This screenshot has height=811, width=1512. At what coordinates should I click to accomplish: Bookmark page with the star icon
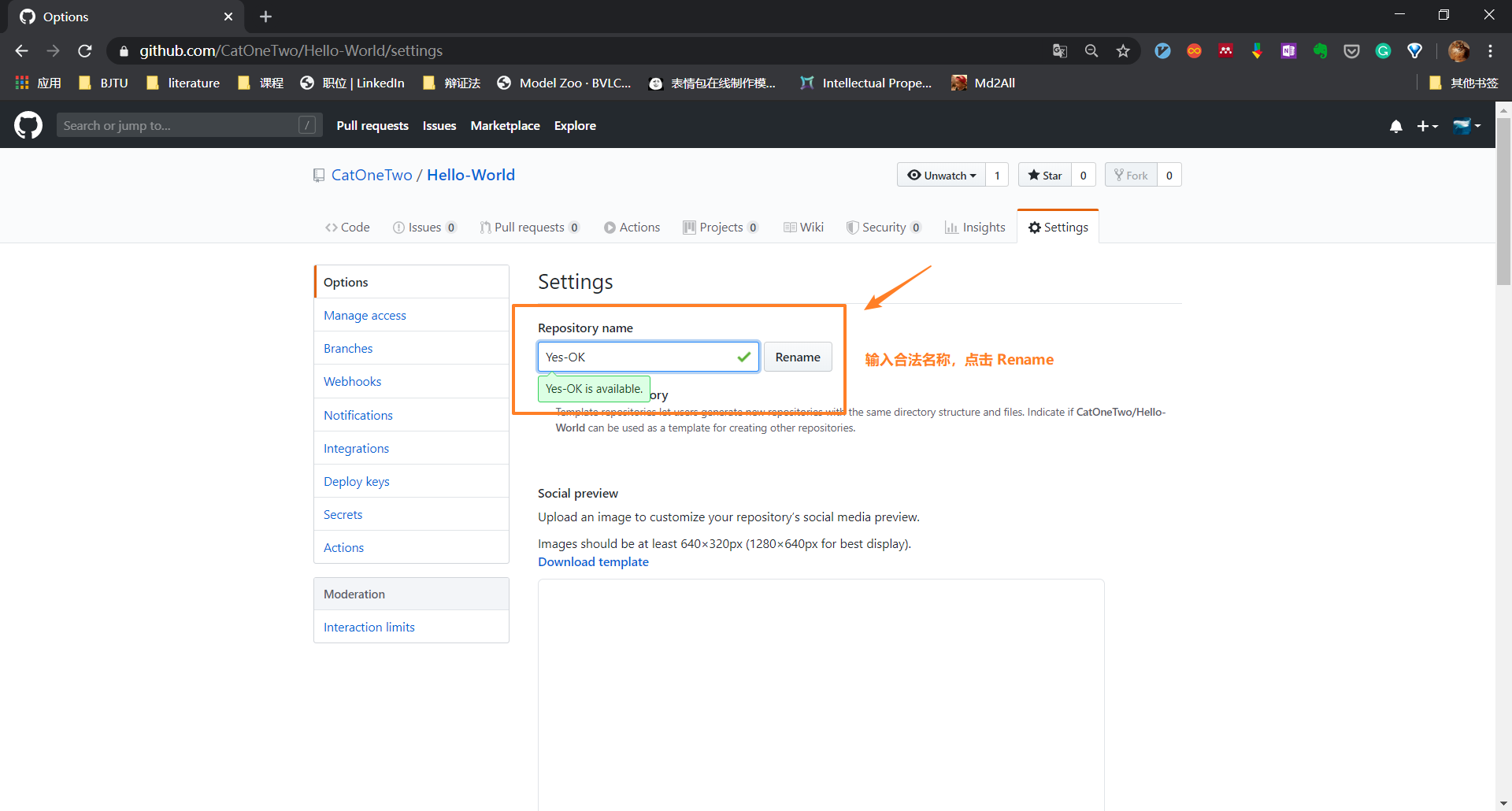[x=1123, y=51]
